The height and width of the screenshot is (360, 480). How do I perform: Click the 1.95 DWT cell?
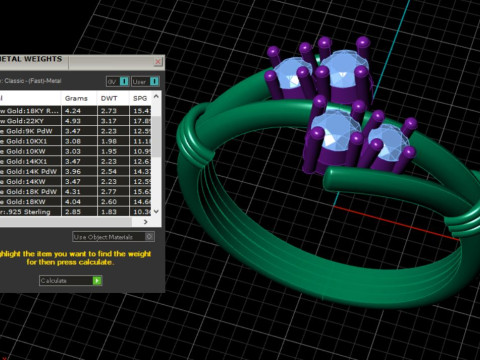click(113, 151)
